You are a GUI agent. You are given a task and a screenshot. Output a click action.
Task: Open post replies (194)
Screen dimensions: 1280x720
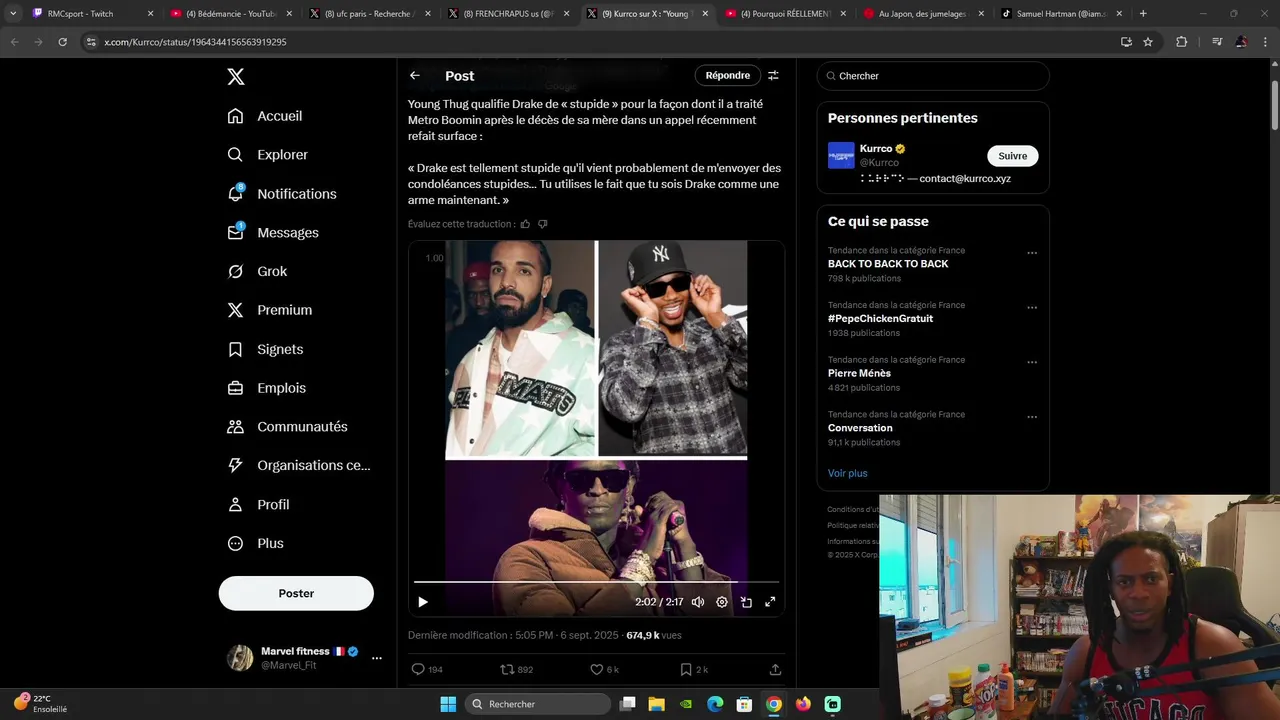(427, 669)
